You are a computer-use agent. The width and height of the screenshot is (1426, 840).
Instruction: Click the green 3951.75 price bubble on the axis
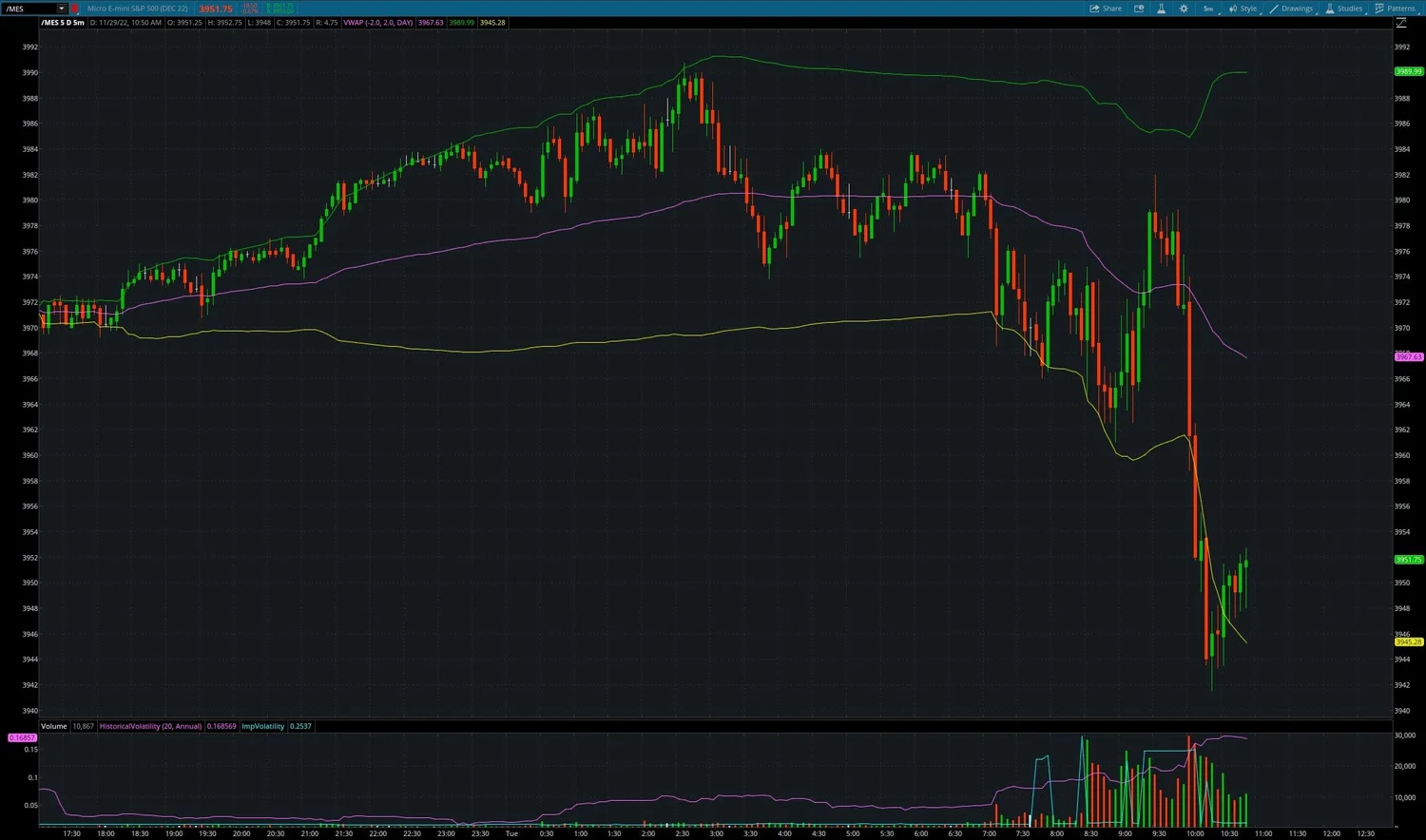click(x=1408, y=560)
